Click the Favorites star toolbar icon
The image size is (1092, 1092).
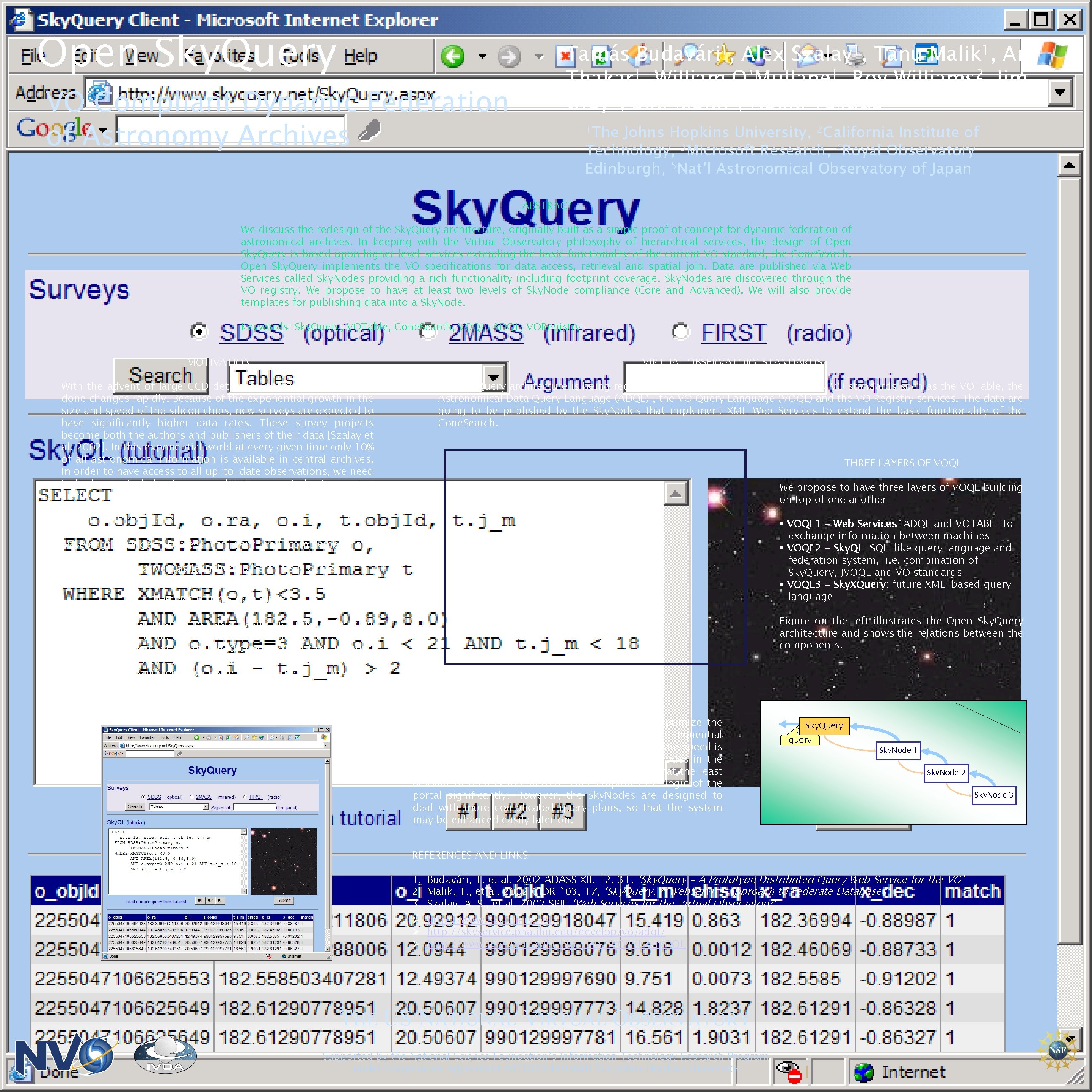coord(725,54)
